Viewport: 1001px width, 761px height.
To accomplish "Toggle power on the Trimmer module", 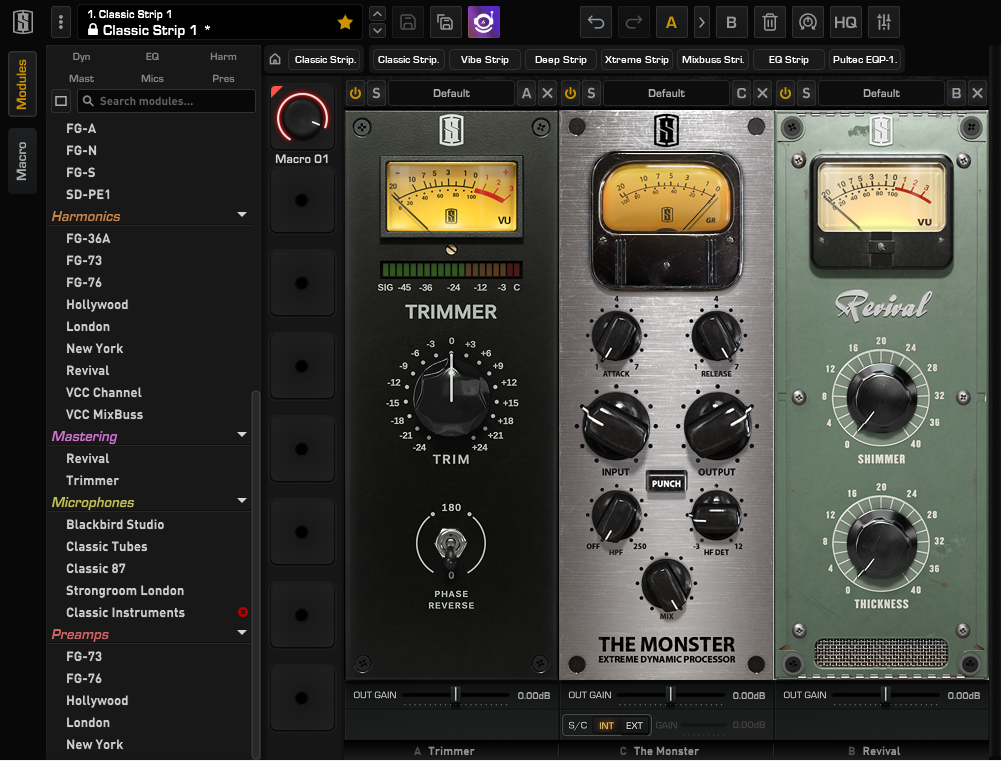I will (355, 94).
